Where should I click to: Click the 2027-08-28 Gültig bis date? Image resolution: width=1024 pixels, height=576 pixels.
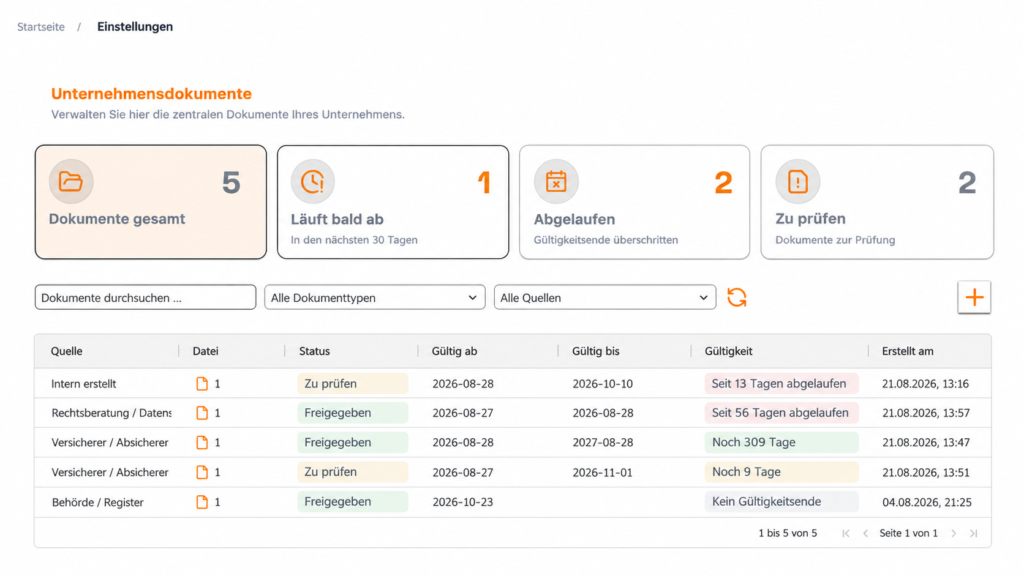(x=603, y=443)
